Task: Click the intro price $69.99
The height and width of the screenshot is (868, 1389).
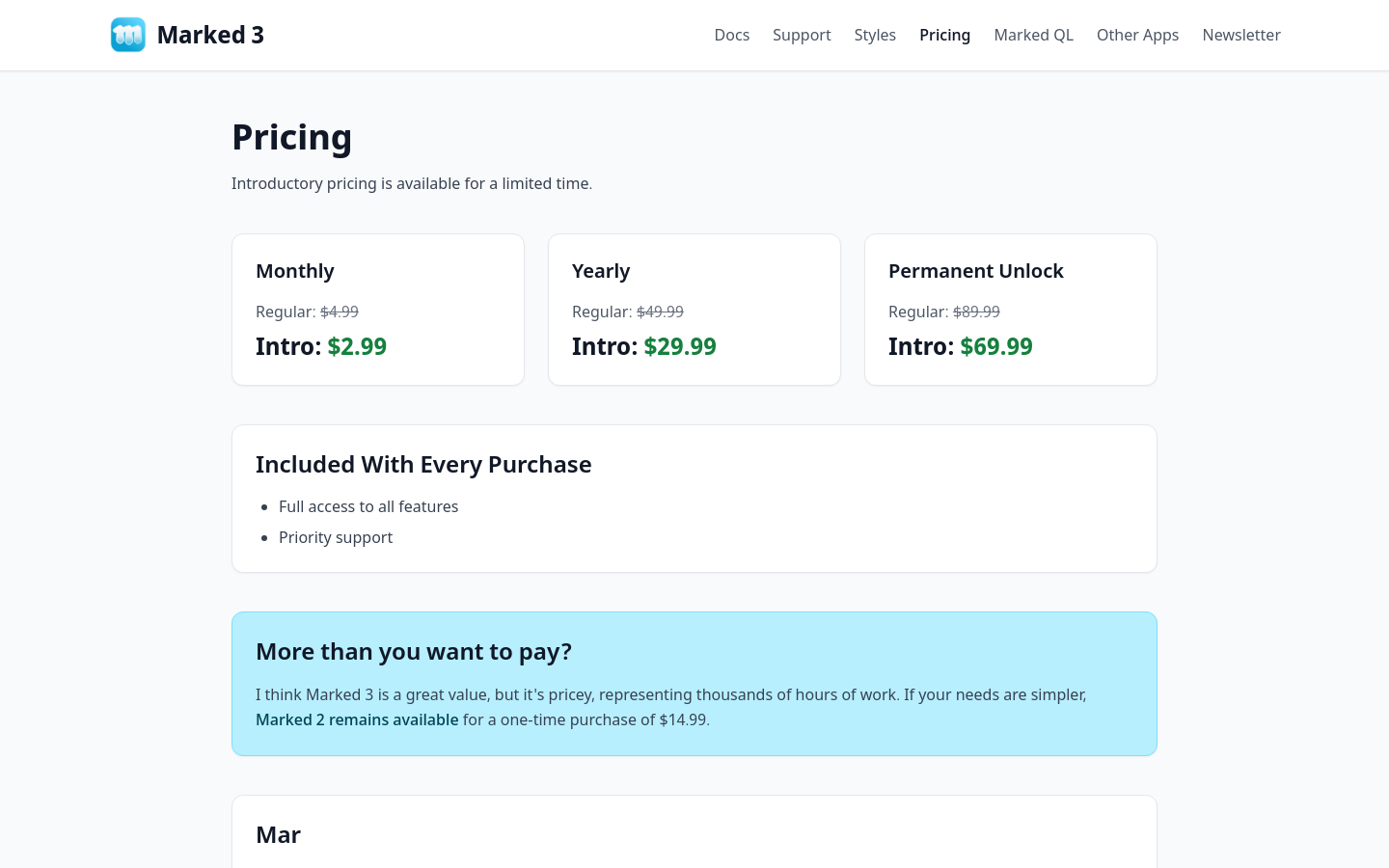Action: pos(996,346)
